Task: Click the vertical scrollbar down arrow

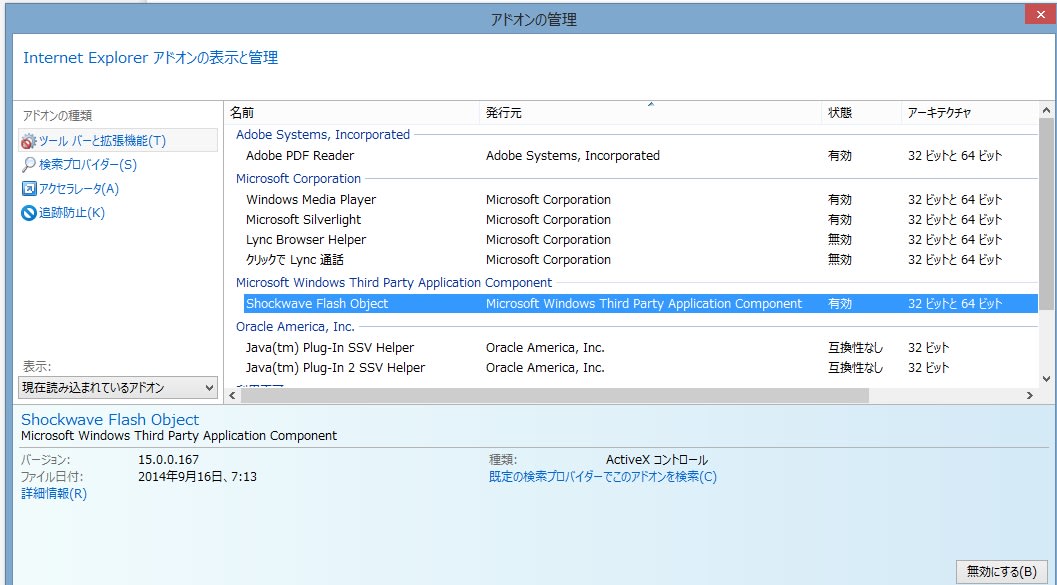Action: [1046, 379]
